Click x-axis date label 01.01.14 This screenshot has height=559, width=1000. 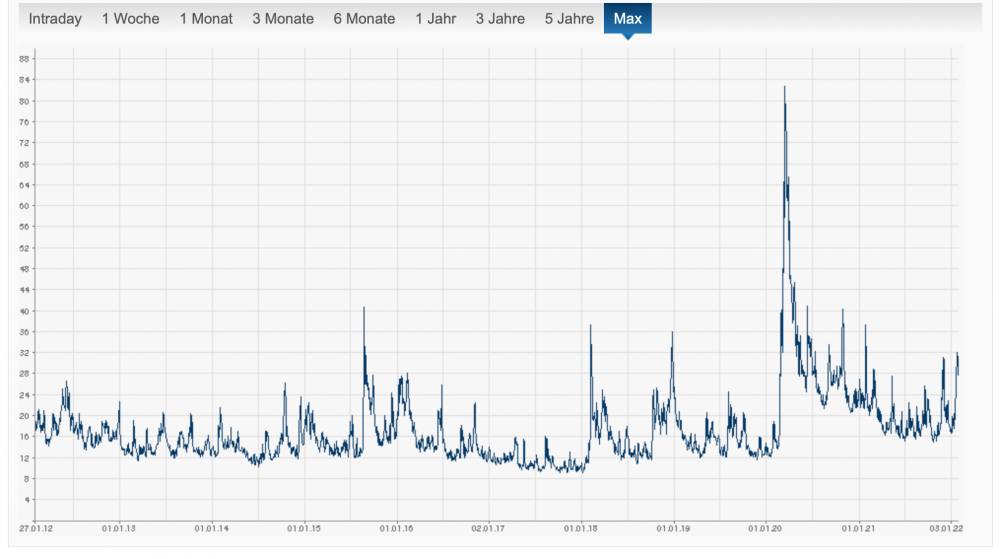coord(212,528)
